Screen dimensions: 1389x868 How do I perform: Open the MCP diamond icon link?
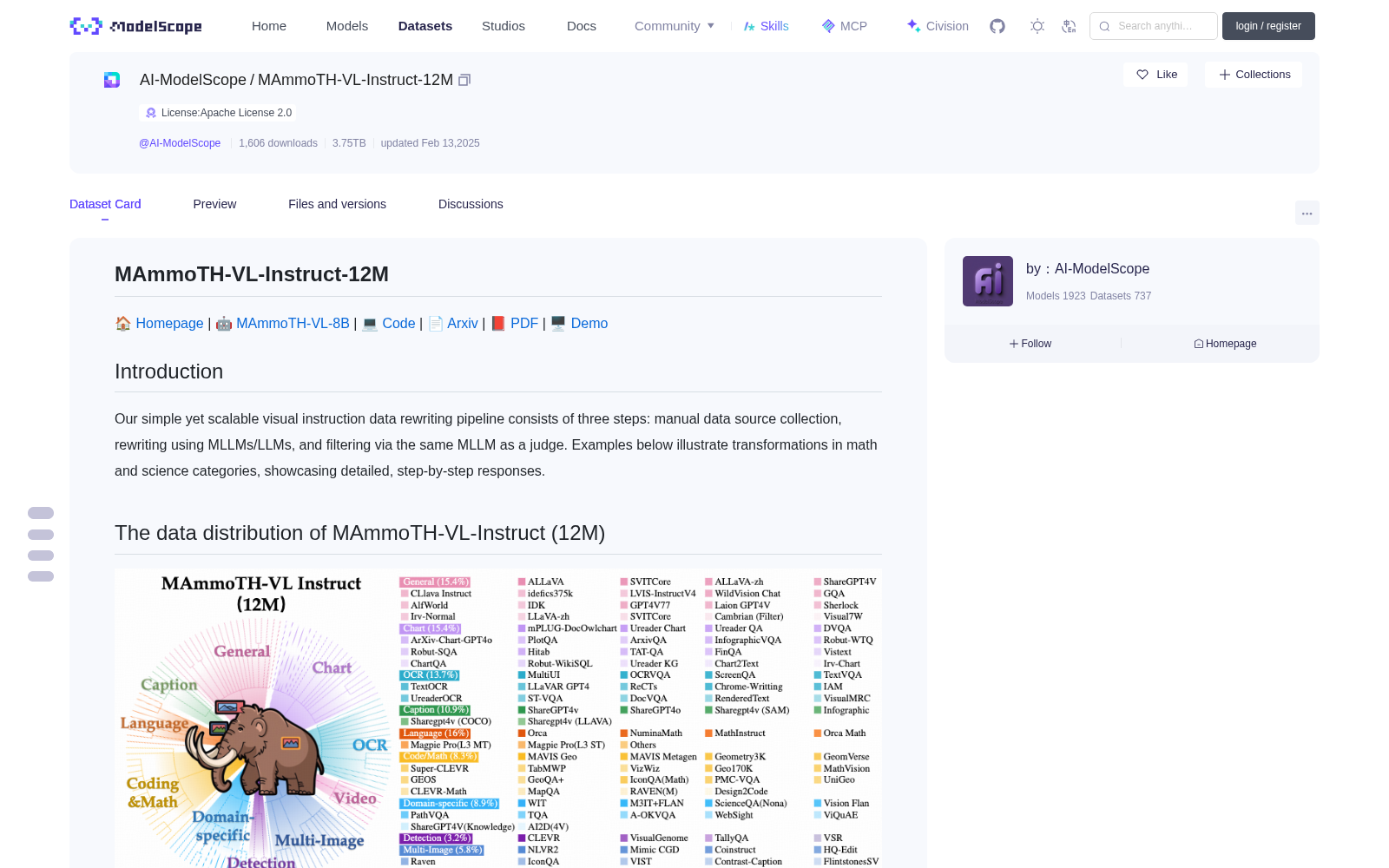844,26
